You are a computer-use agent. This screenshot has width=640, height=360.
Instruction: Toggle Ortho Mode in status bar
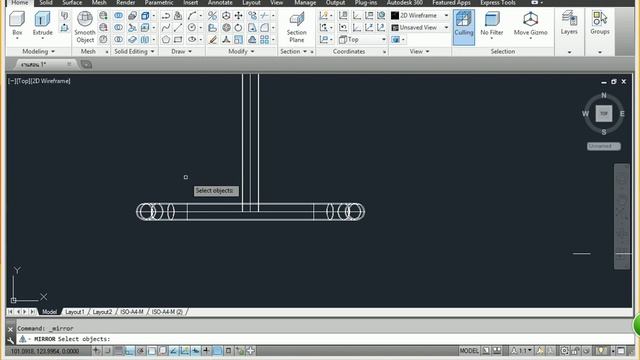tap(129, 351)
